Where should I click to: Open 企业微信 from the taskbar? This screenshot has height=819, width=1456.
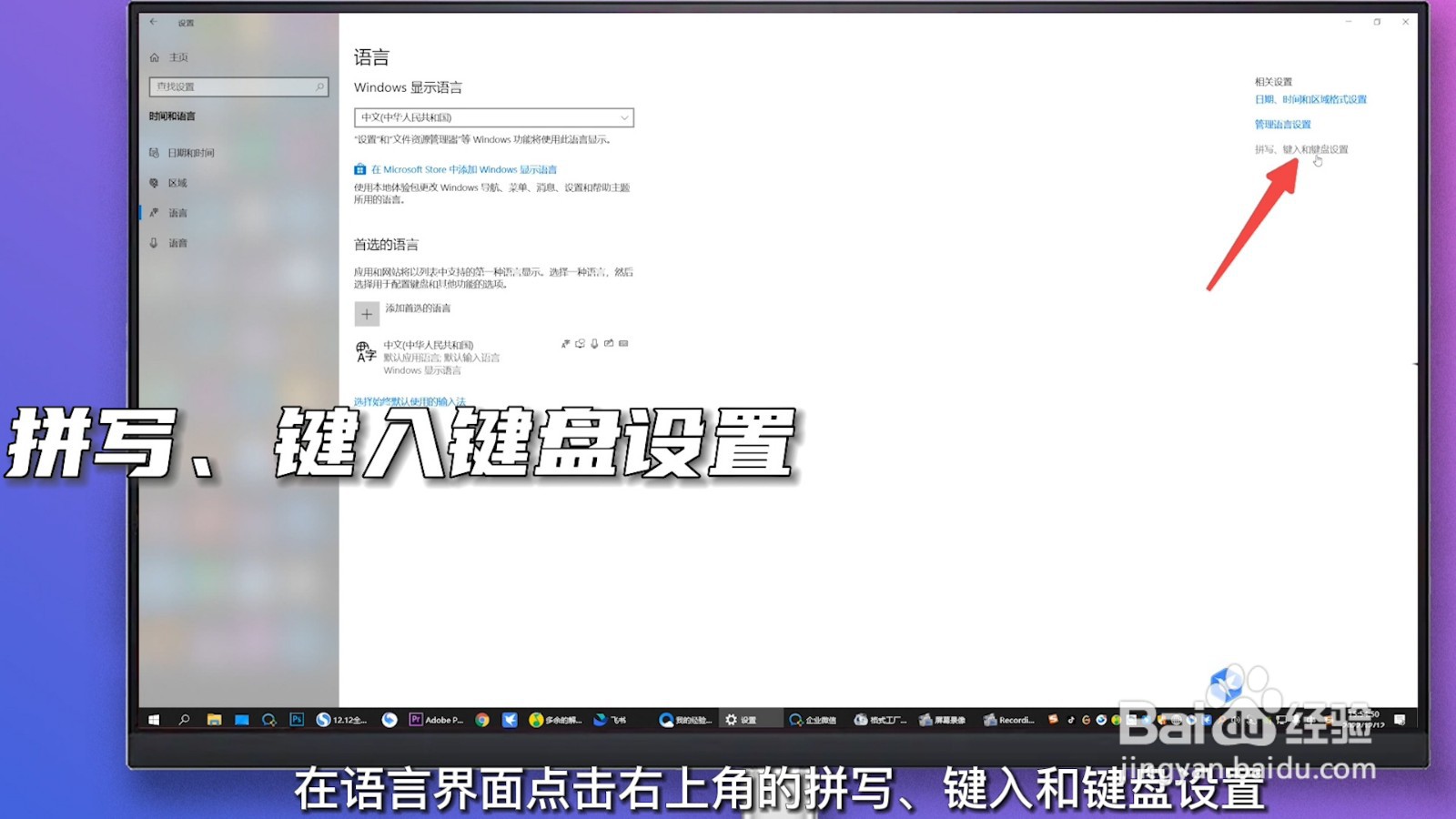click(813, 720)
